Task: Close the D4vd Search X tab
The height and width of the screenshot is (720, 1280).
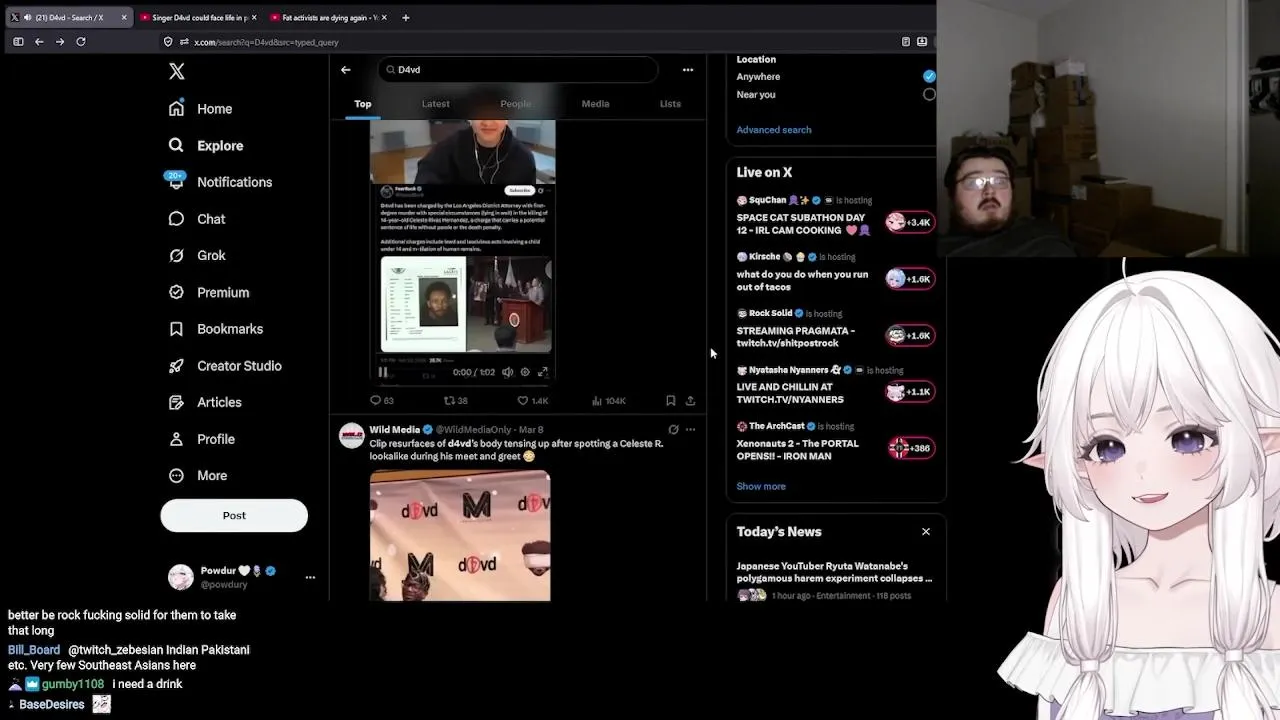Action: tap(124, 17)
